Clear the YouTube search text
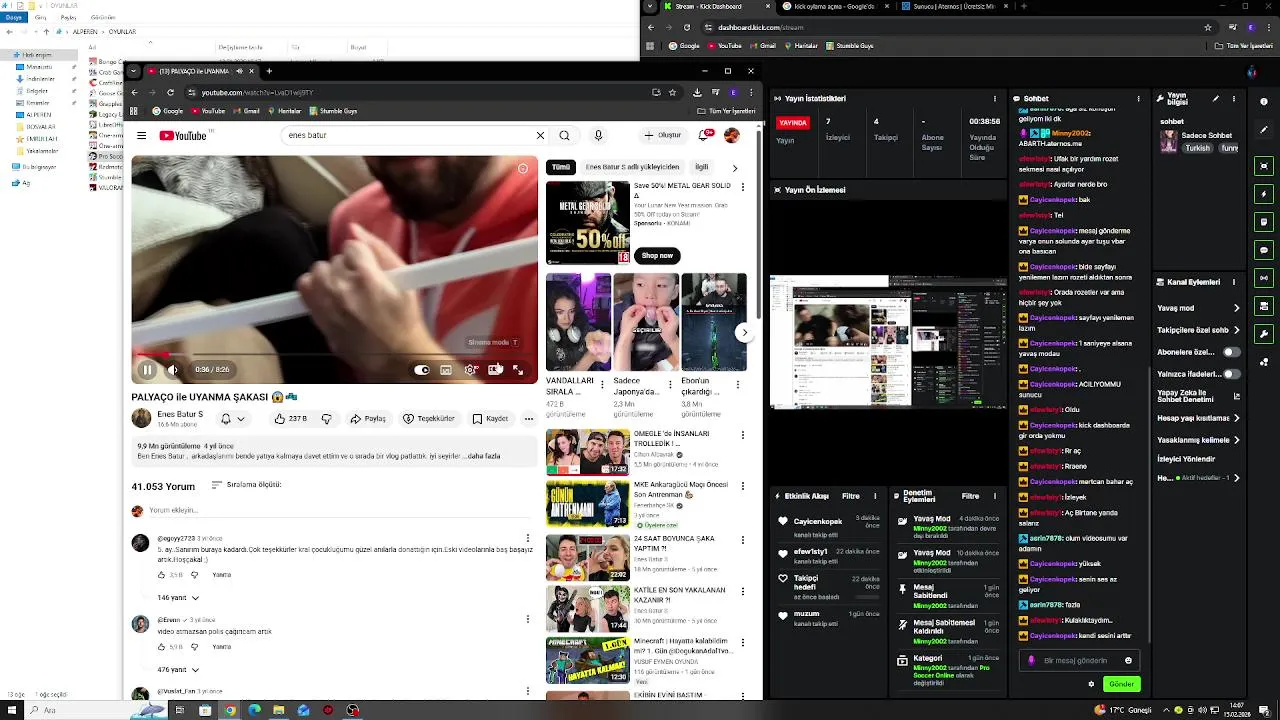 click(540, 135)
